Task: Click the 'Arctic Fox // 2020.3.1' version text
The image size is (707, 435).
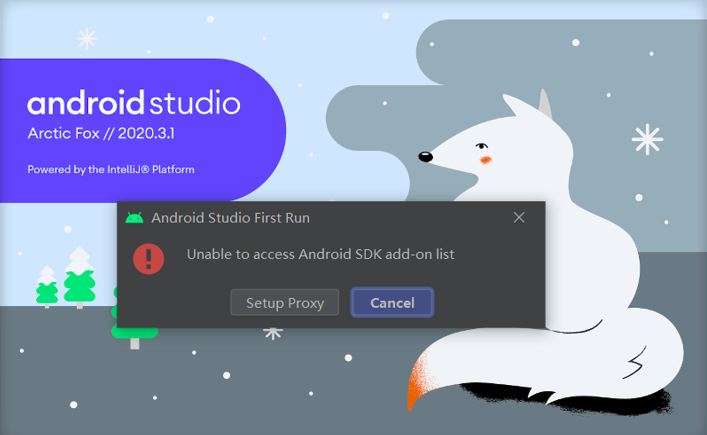Action: (101, 133)
